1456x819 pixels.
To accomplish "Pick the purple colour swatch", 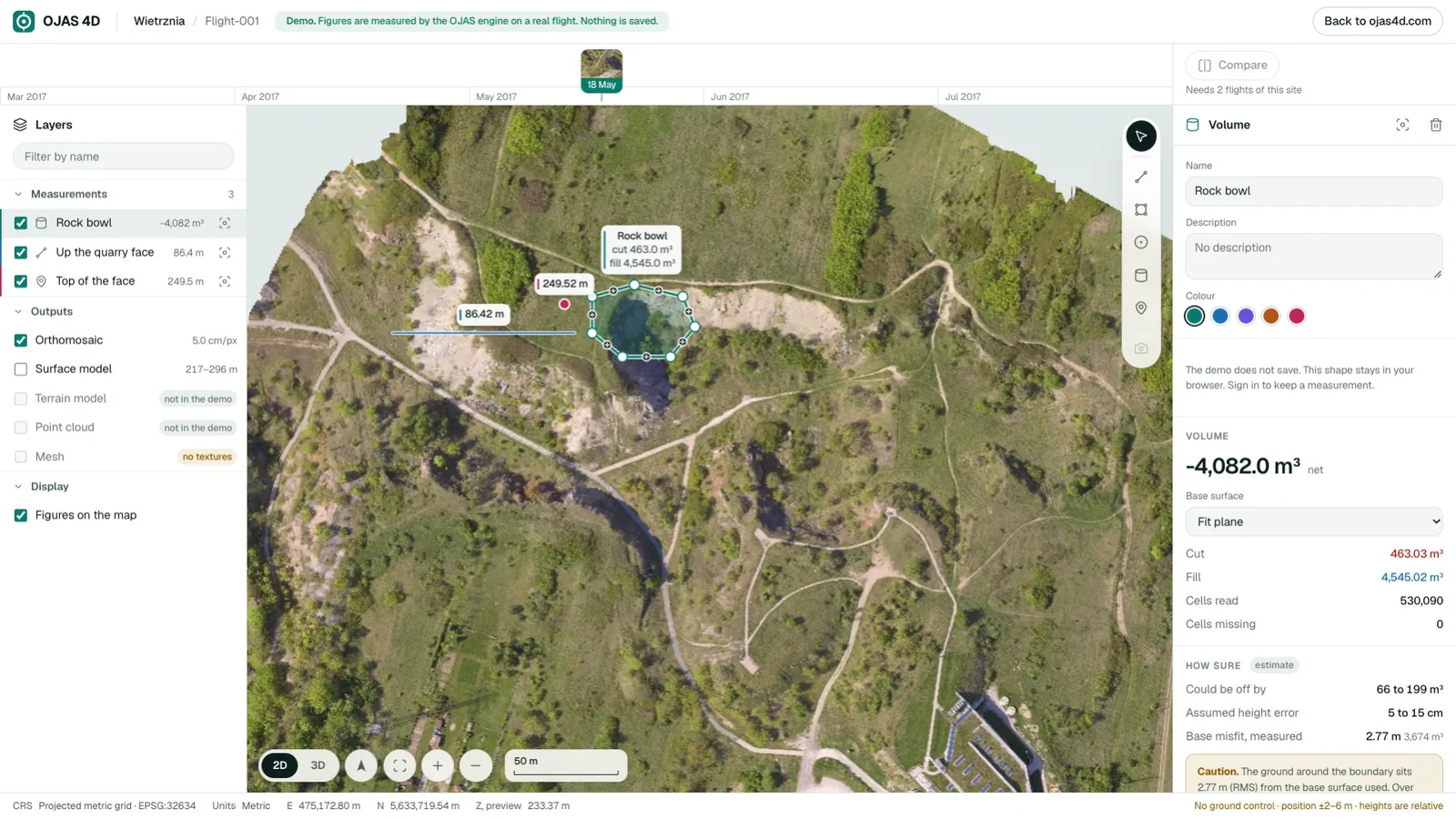I will (x=1246, y=316).
